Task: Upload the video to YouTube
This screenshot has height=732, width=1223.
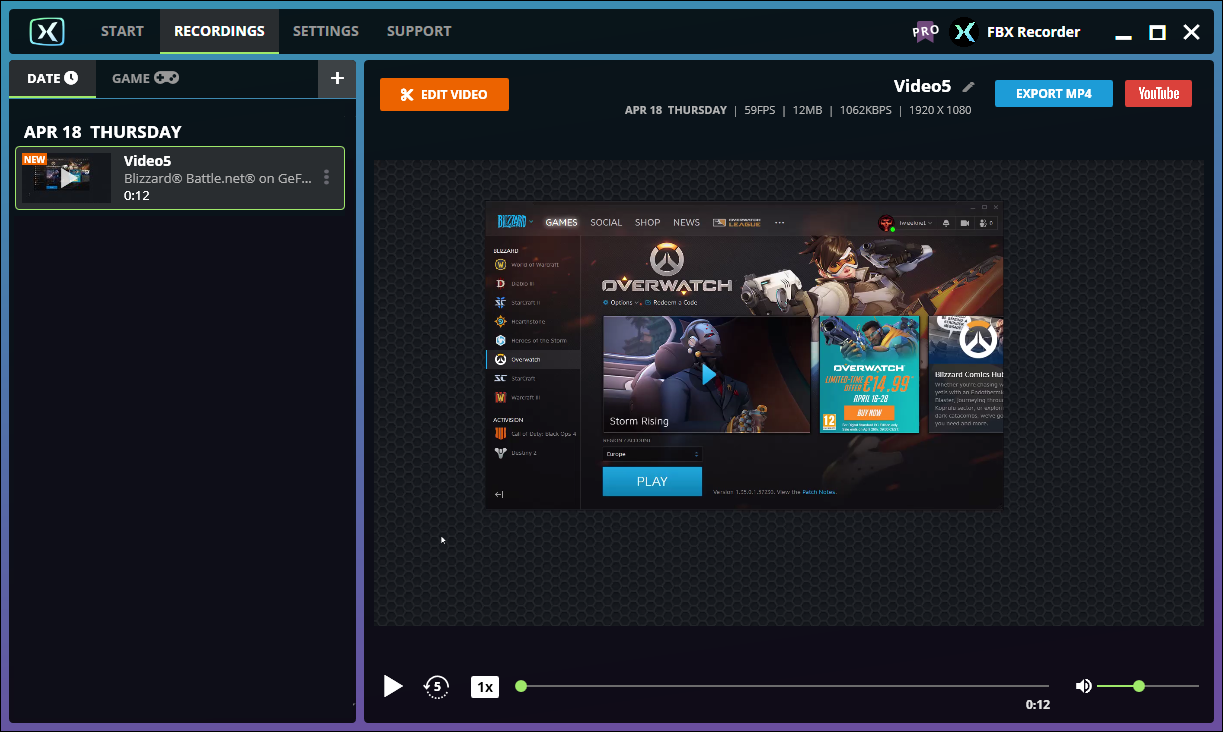Action: pos(1158,93)
